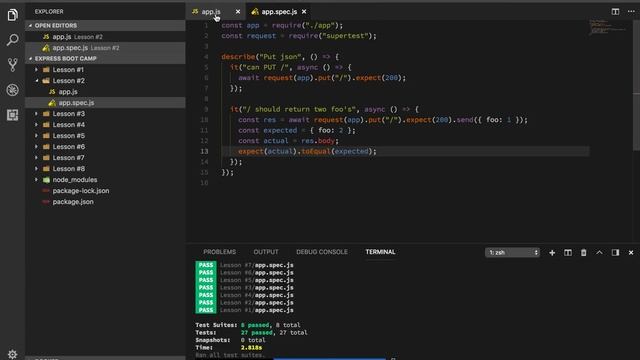640x360 pixels.
Task: Collapse the Lesson #2 folder
Action: pyautogui.click(x=105, y=80)
